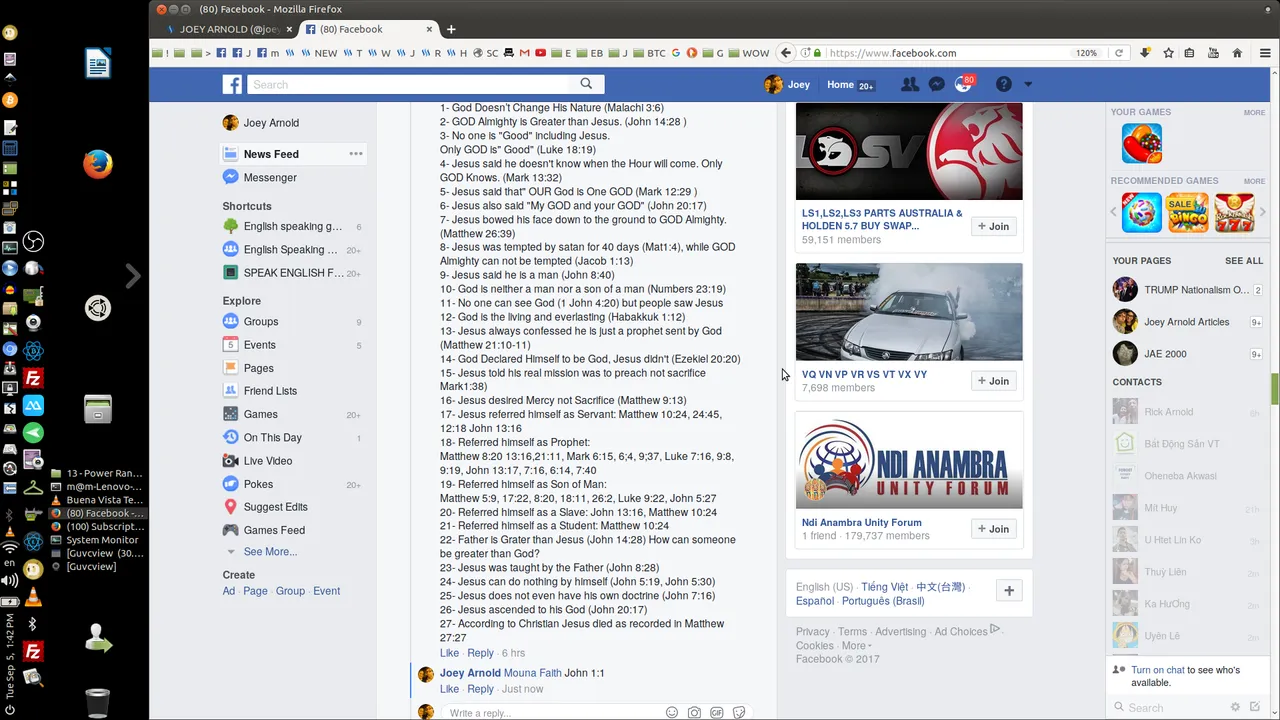Click Create Group link in the sidebar

coord(290,591)
